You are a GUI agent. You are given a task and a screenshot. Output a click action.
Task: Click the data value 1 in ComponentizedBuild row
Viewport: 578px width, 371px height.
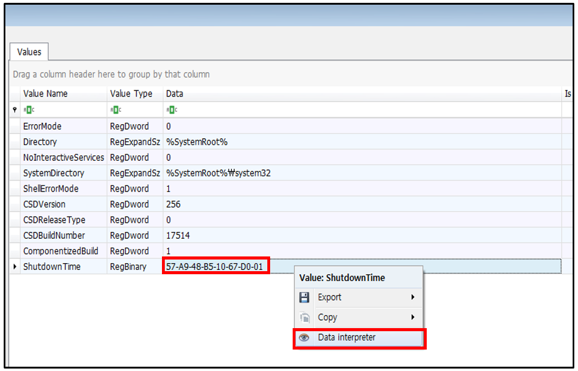[x=168, y=251]
